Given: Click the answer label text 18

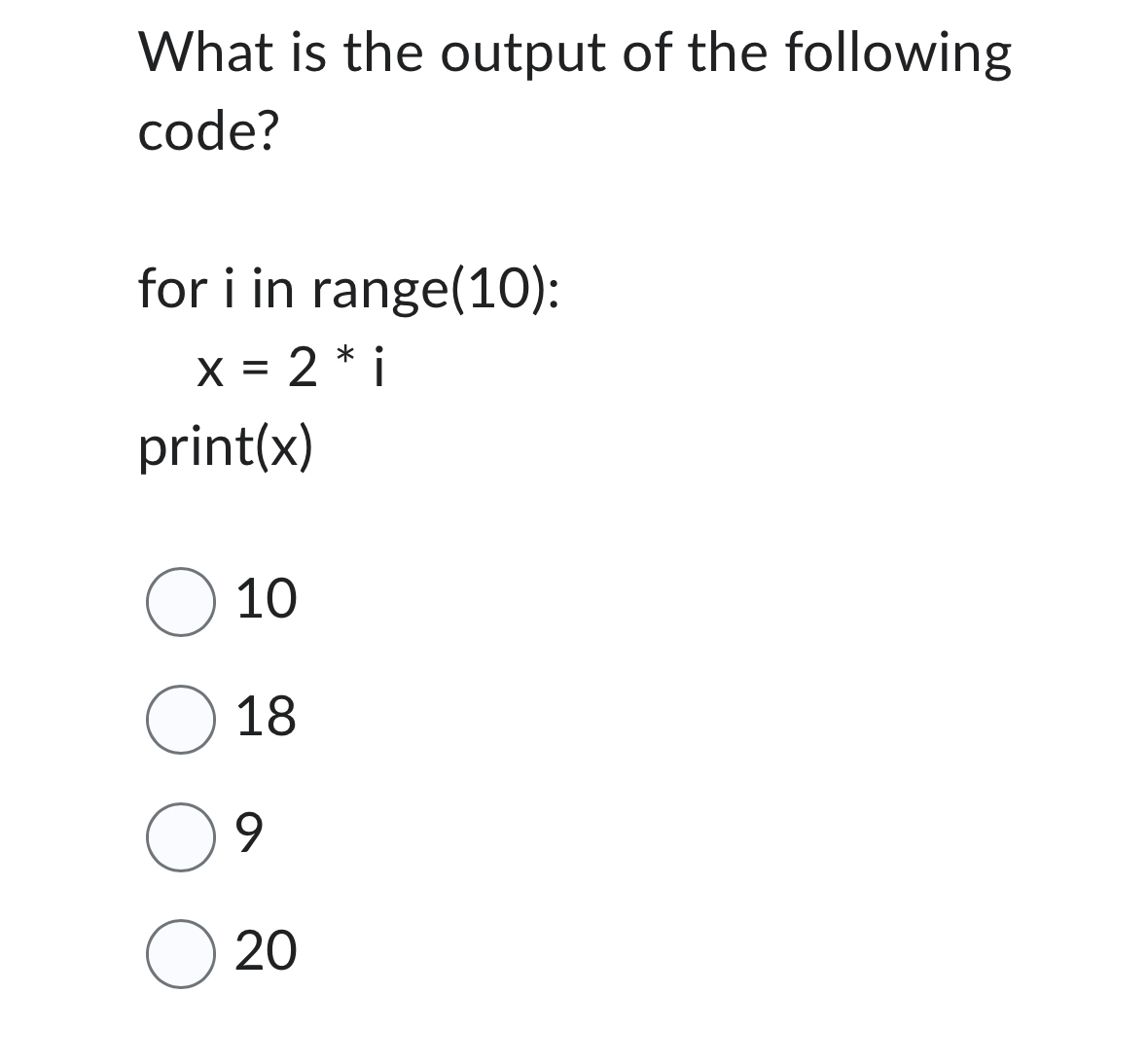Looking at the screenshot, I should [x=267, y=718].
